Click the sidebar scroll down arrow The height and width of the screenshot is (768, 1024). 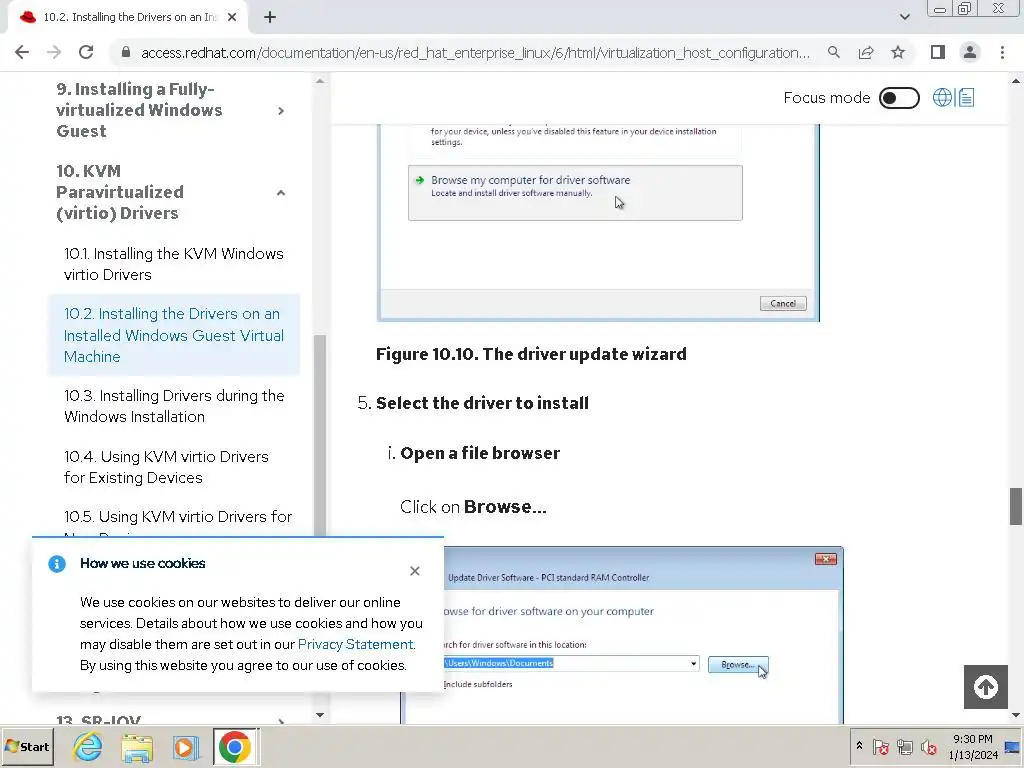click(320, 714)
